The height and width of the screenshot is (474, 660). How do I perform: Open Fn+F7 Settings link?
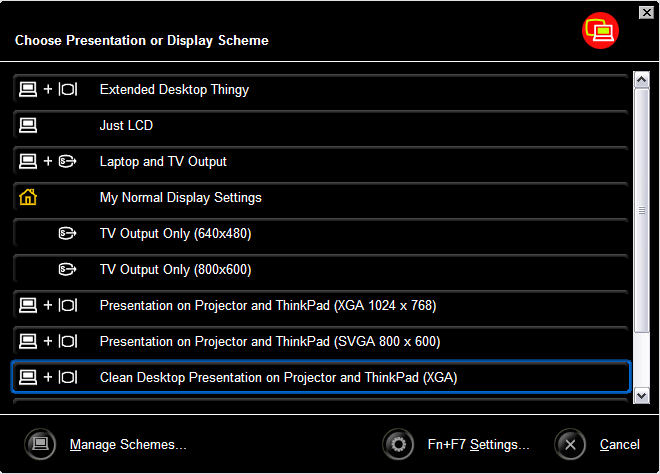pyautogui.click(x=478, y=445)
